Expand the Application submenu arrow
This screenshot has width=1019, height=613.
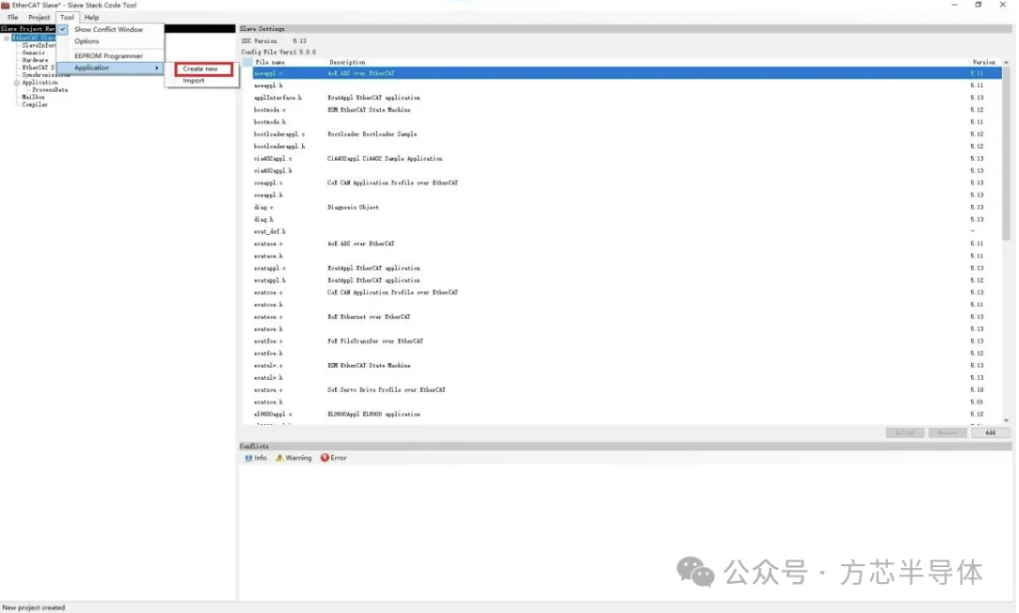tap(157, 68)
